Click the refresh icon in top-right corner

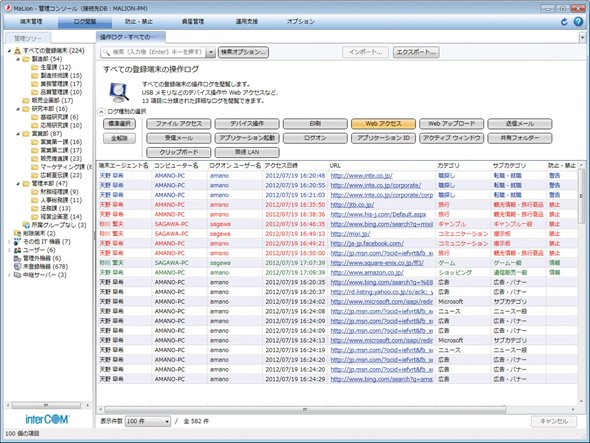point(564,22)
